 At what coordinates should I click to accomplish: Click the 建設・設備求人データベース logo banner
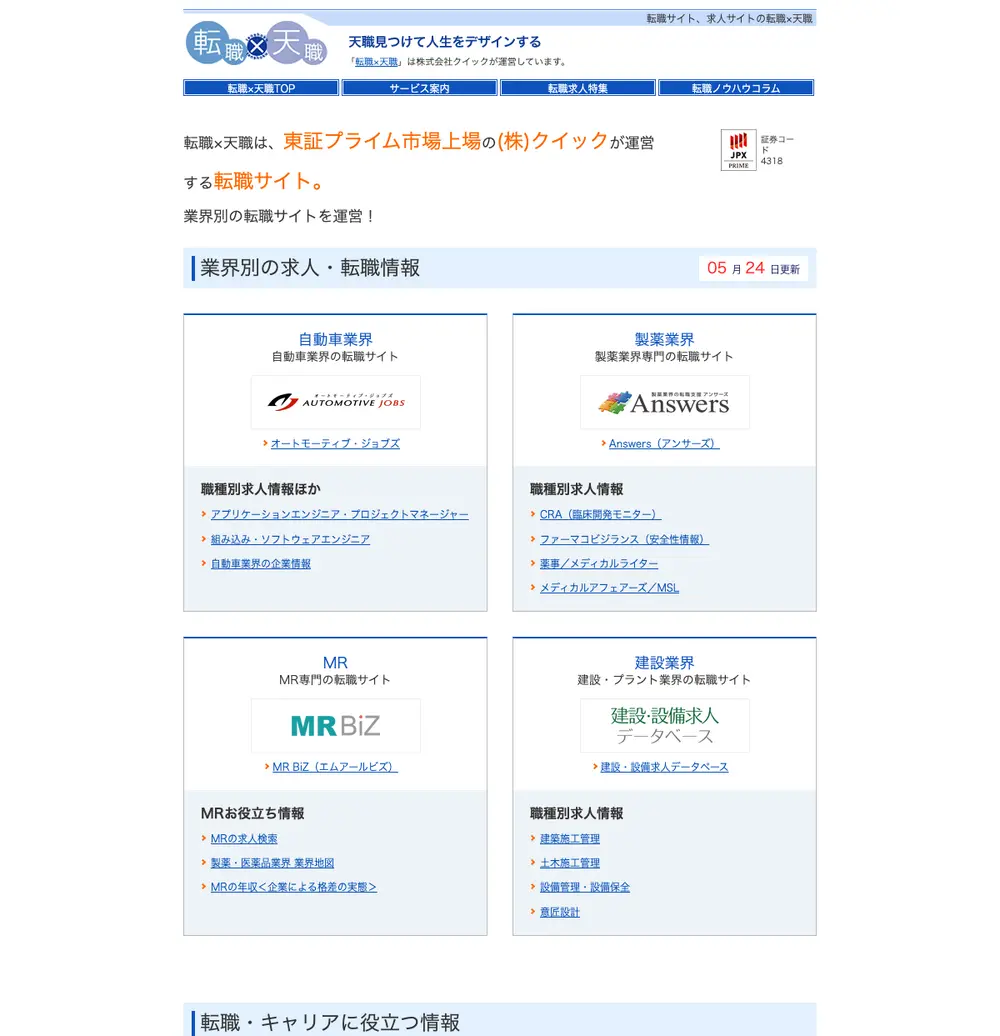pos(664,725)
